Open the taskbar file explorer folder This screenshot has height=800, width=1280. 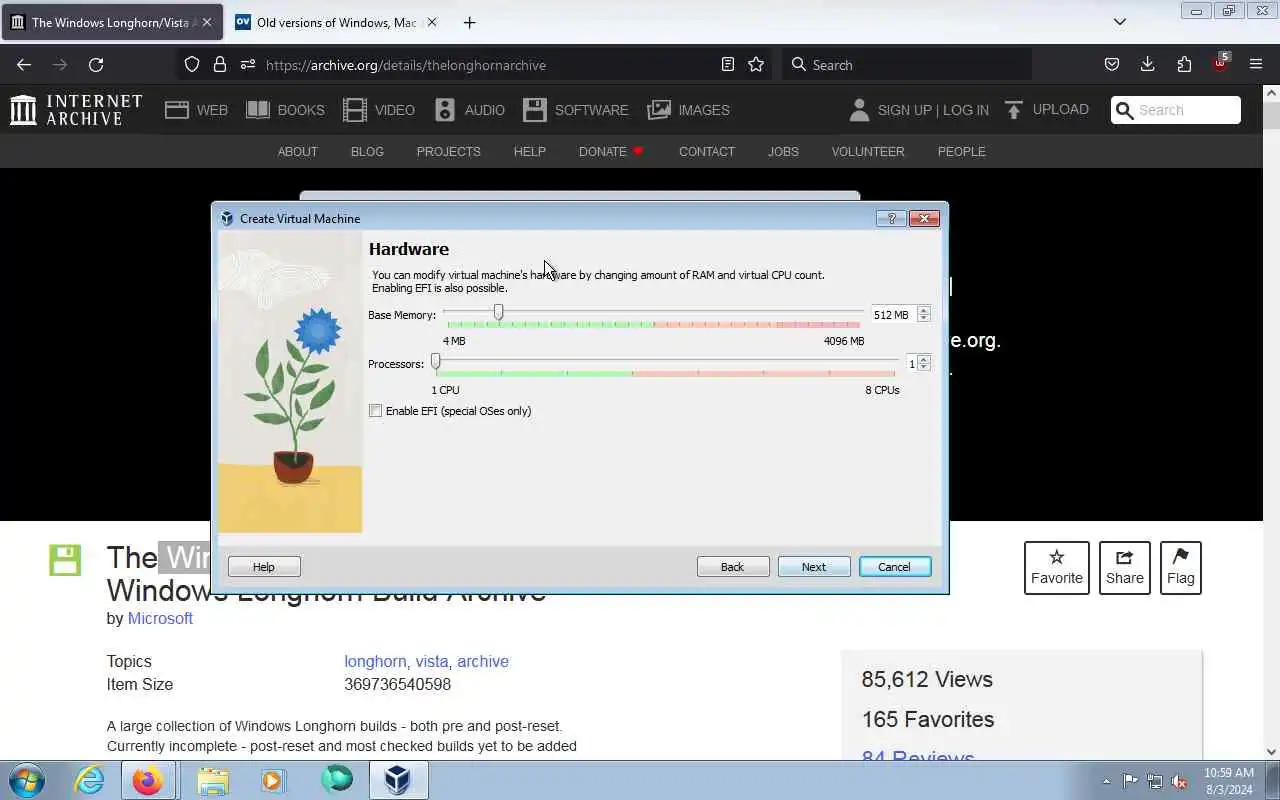point(213,780)
